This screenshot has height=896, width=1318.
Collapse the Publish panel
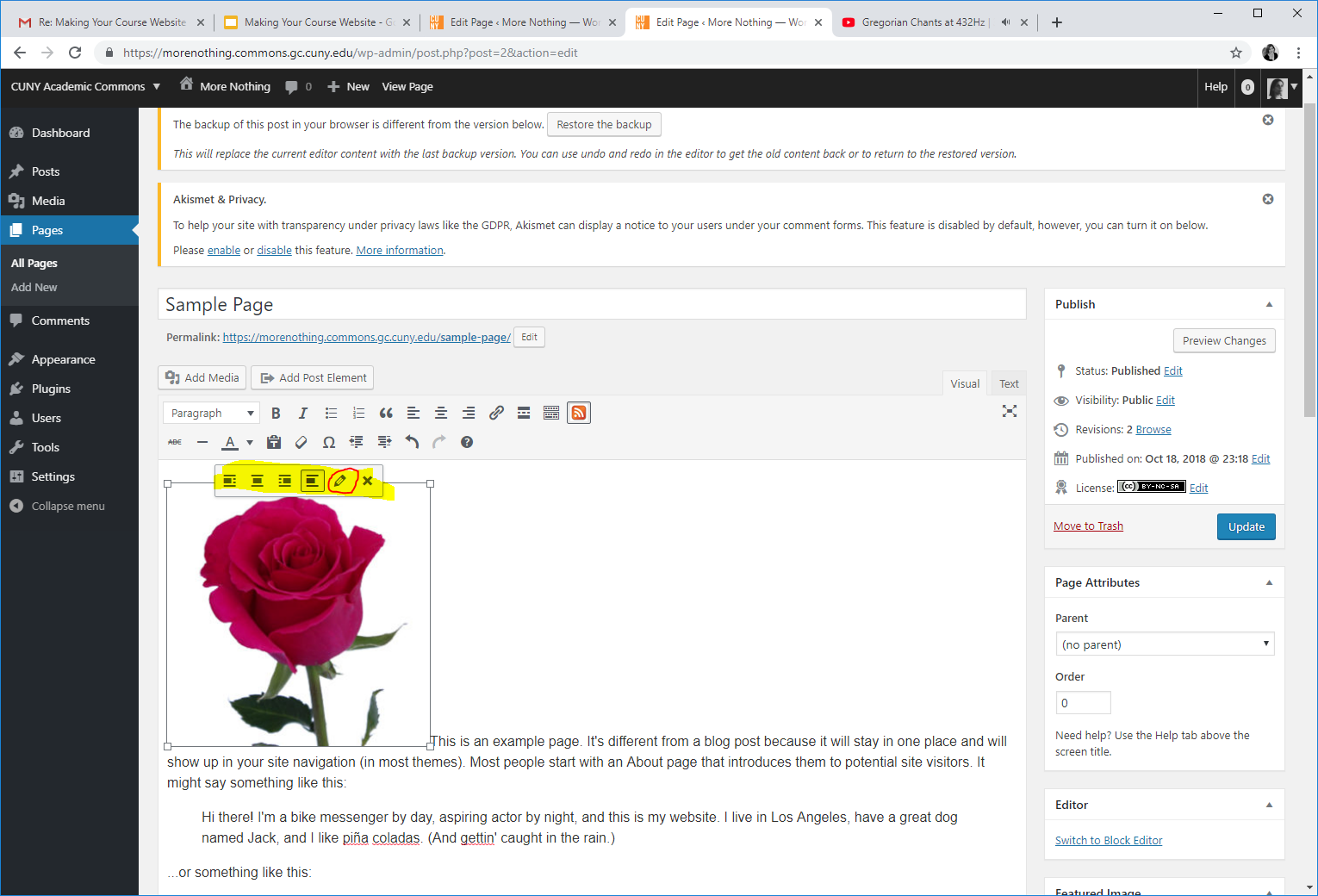[x=1268, y=304]
